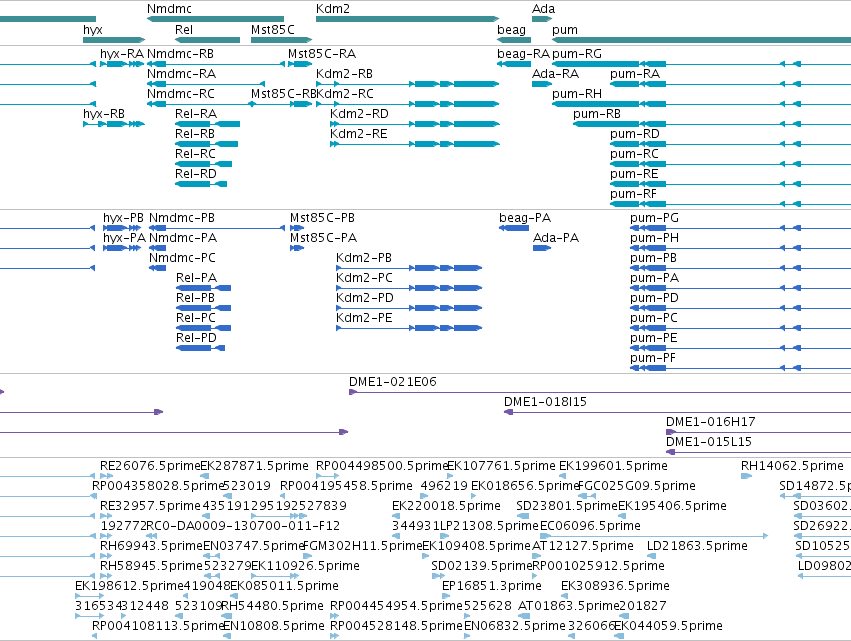Image resolution: width=851 pixels, height=641 pixels.
Task: Select protein beag-PA
Action: click(x=525, y=218)
